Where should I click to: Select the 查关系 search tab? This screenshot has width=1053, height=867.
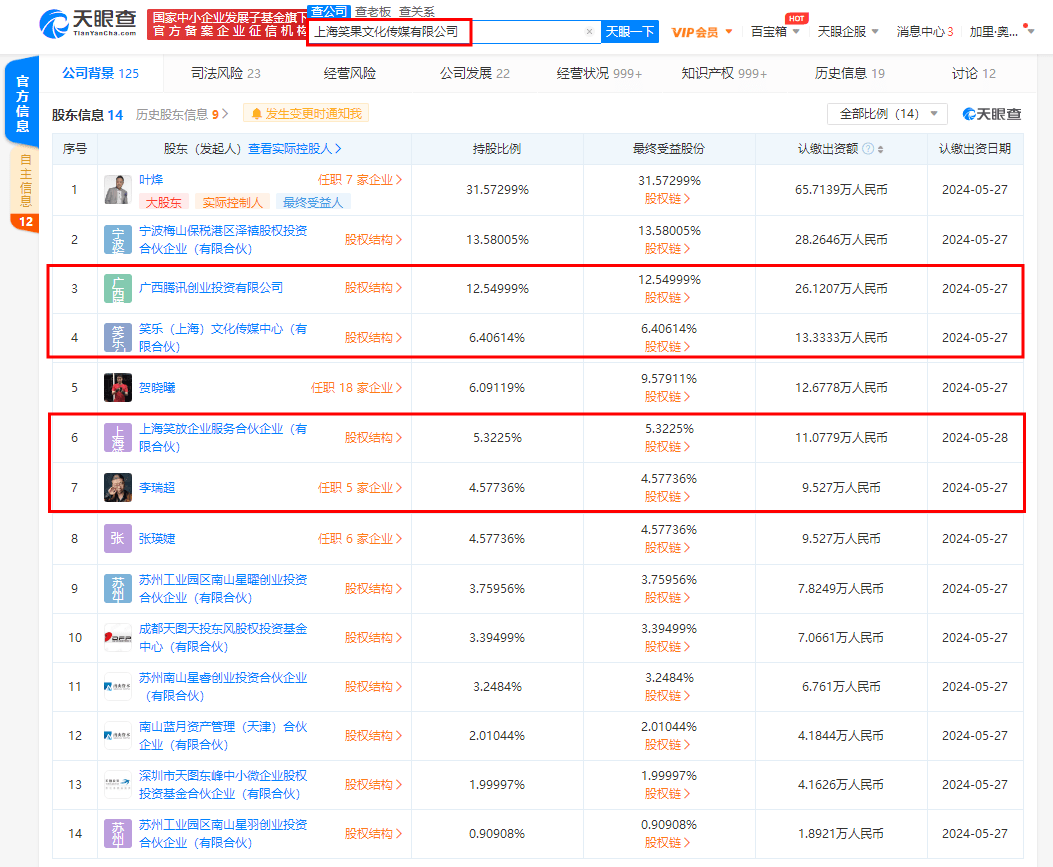pos(416,11)
